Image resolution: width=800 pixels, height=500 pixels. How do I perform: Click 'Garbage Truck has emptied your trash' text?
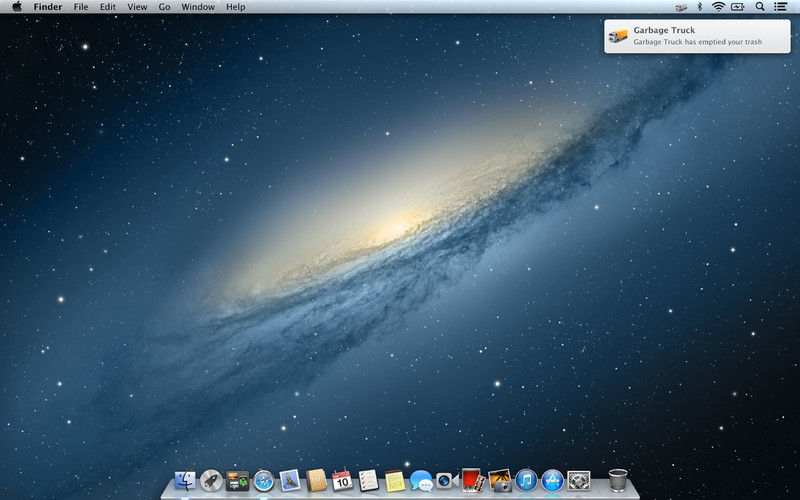tap(697, 42)
